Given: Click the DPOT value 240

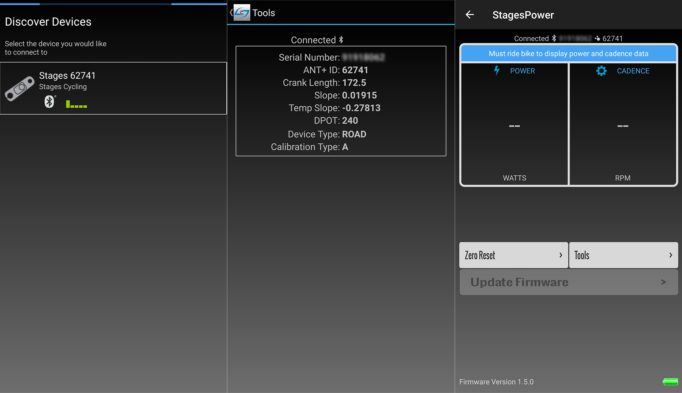Looking at the screenshot, I should tap(350, 120).
